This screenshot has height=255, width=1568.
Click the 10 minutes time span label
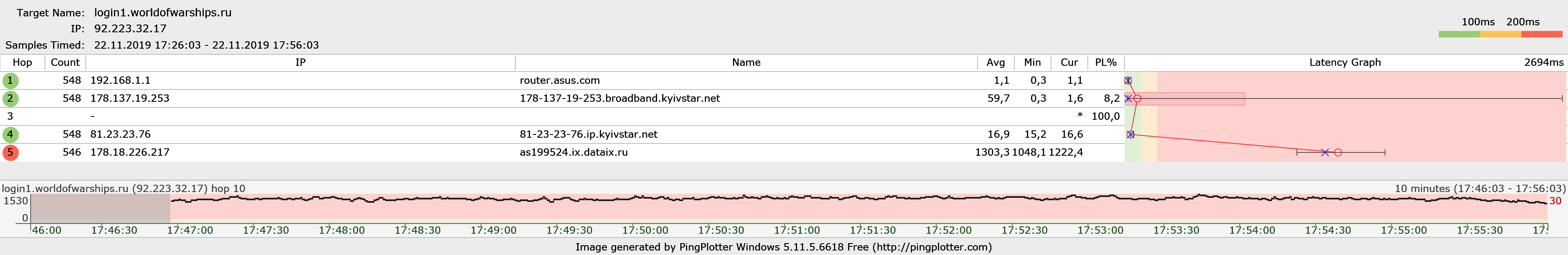1480,189
